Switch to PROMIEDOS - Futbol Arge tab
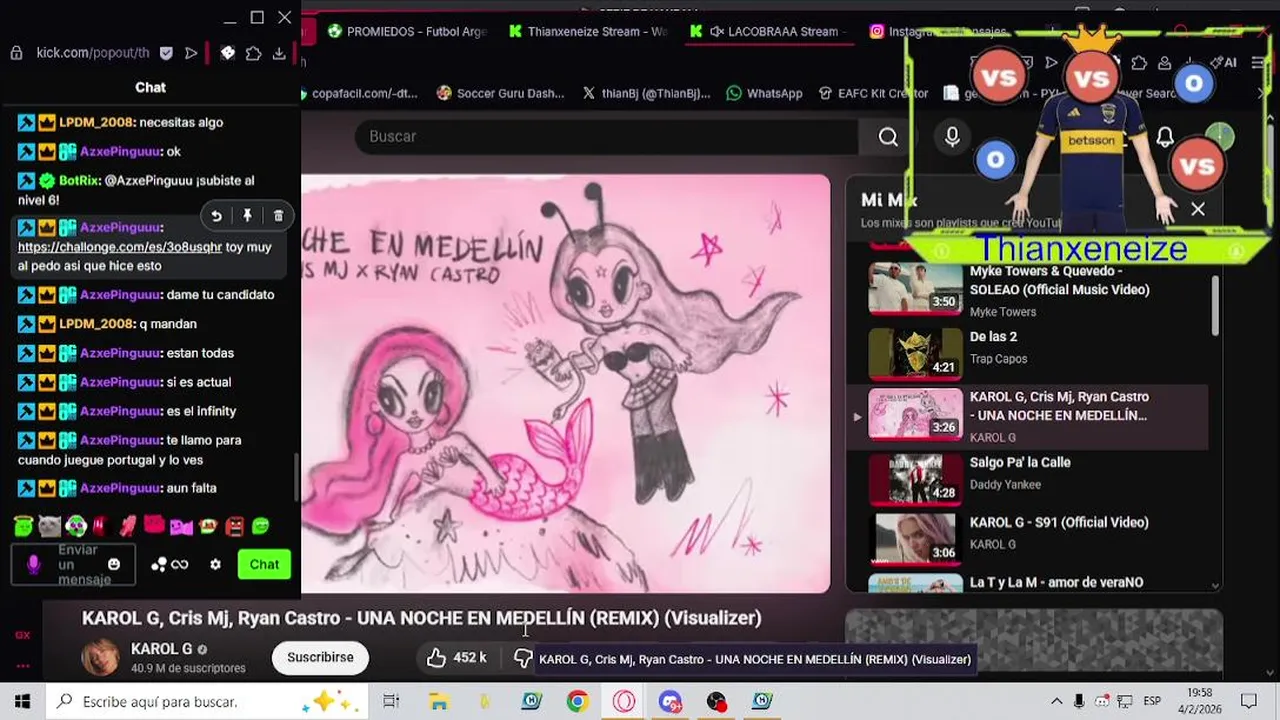Image resolution: width=1280 pixels, height=720 pixels. point(407,31)
